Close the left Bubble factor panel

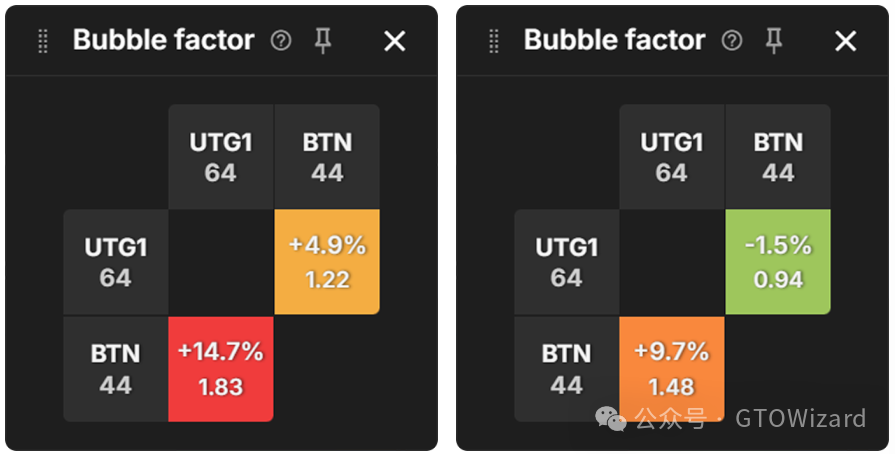coord(395,41)
